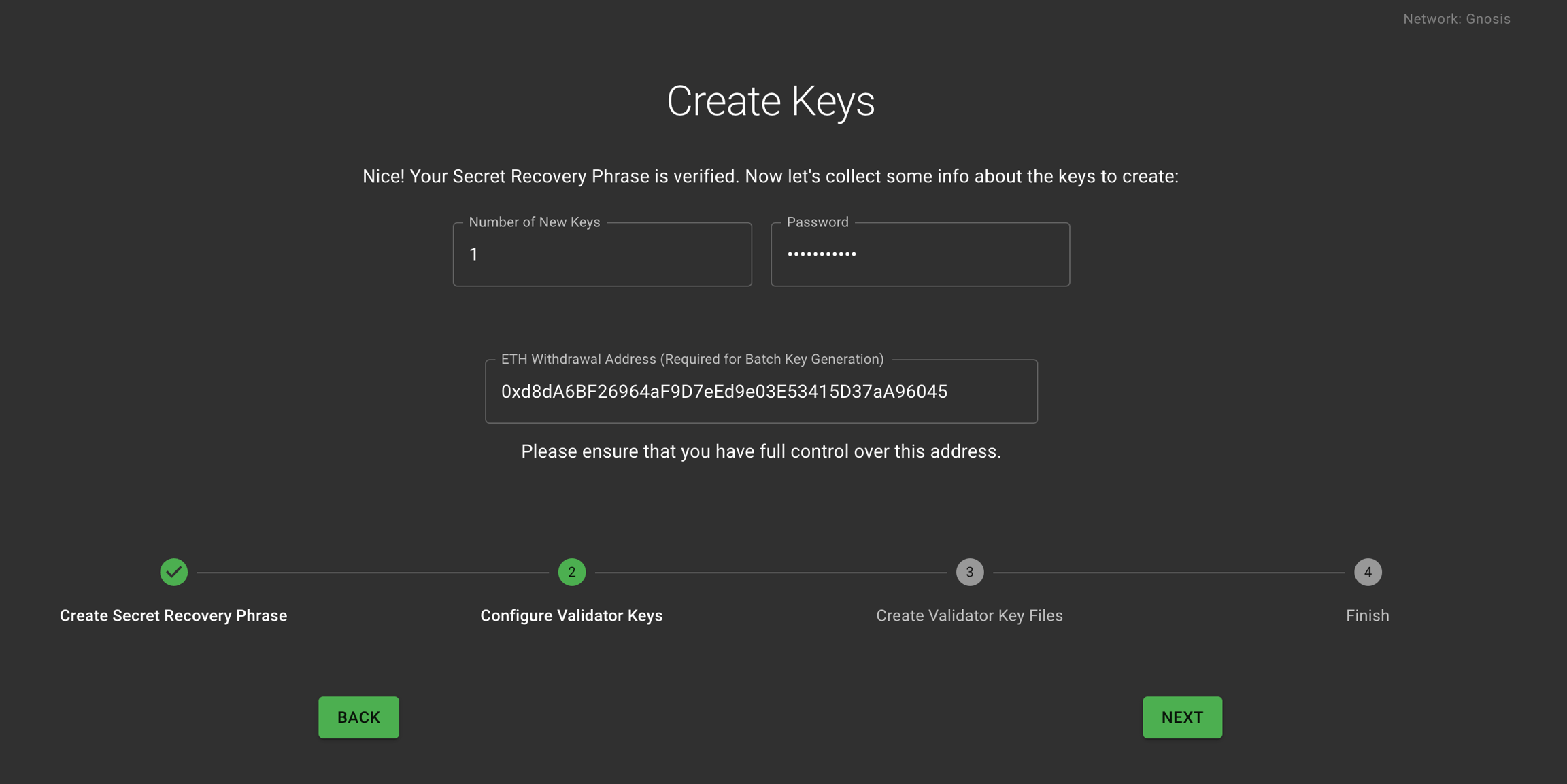
Task: Focus the Number of New Keys field
Action: (x=602, y=254)
